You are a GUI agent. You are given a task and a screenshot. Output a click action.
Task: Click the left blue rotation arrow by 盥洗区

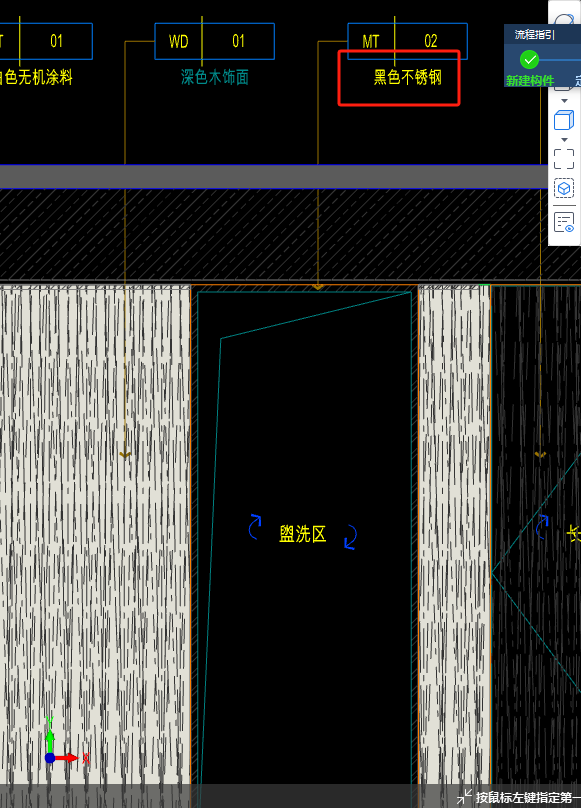[255, 527]
